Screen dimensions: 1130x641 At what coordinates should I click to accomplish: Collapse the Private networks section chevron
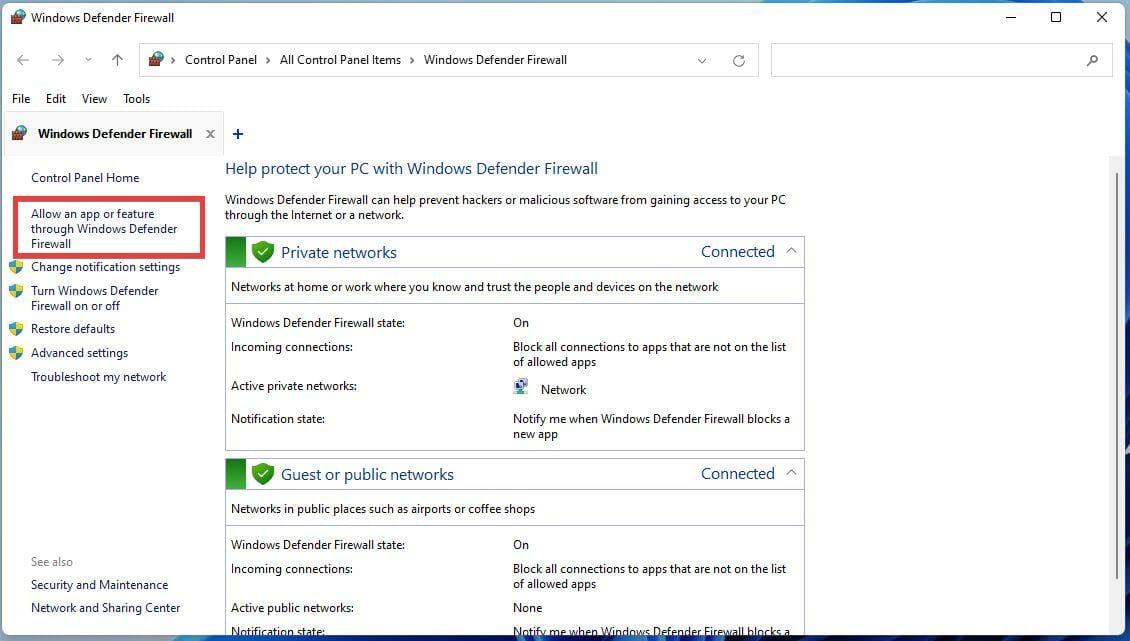tap(791, 251)
